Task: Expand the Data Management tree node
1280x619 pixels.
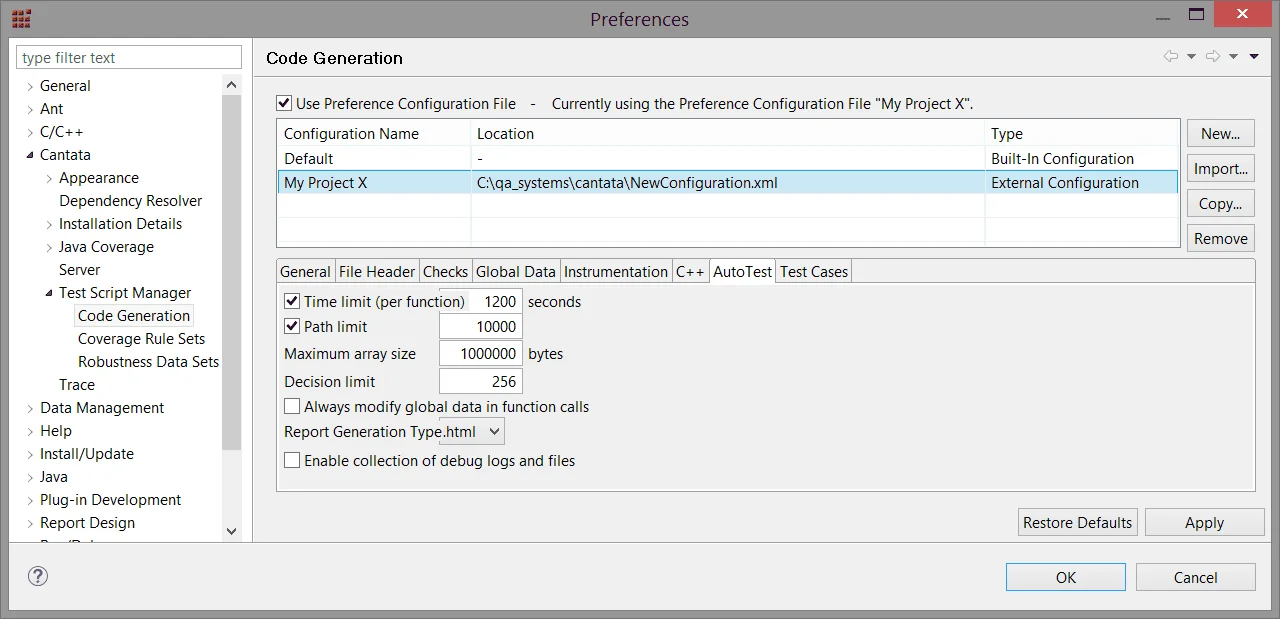Action: click(x=30, y=408)
